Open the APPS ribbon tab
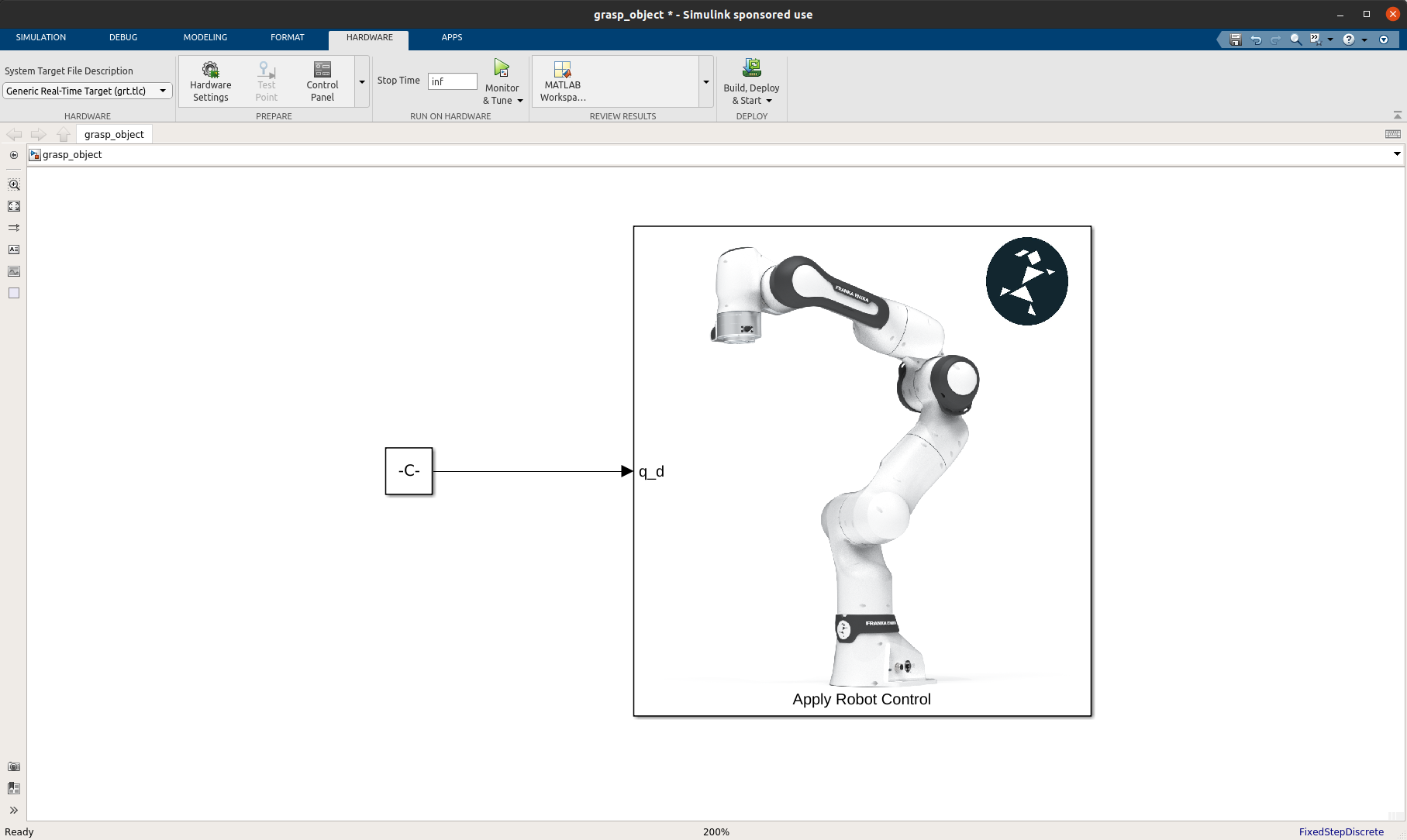The width and height of the screenshot is (1407, 840). click(x=452, y=37)
